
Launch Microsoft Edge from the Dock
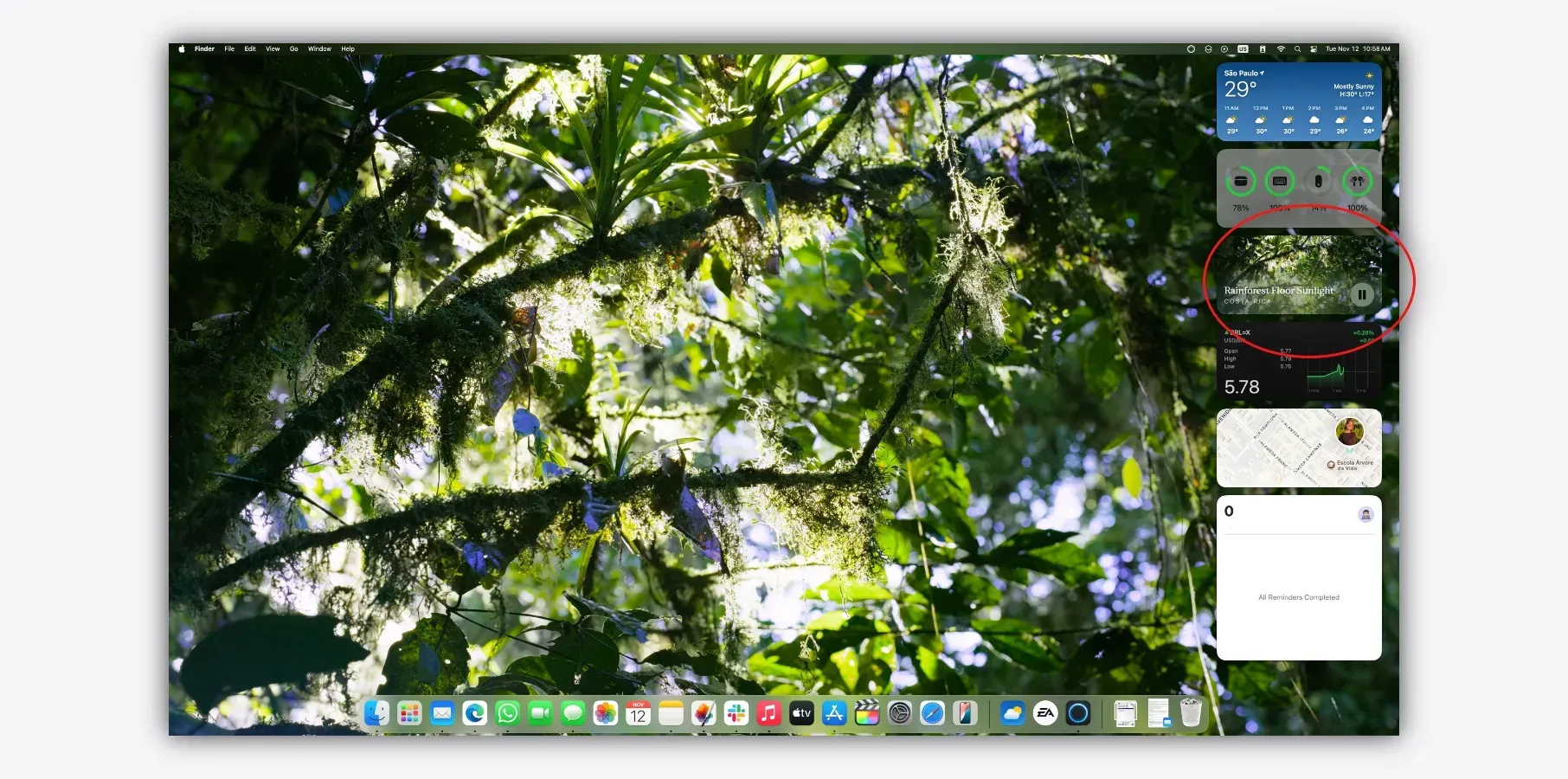pos(475,713)
